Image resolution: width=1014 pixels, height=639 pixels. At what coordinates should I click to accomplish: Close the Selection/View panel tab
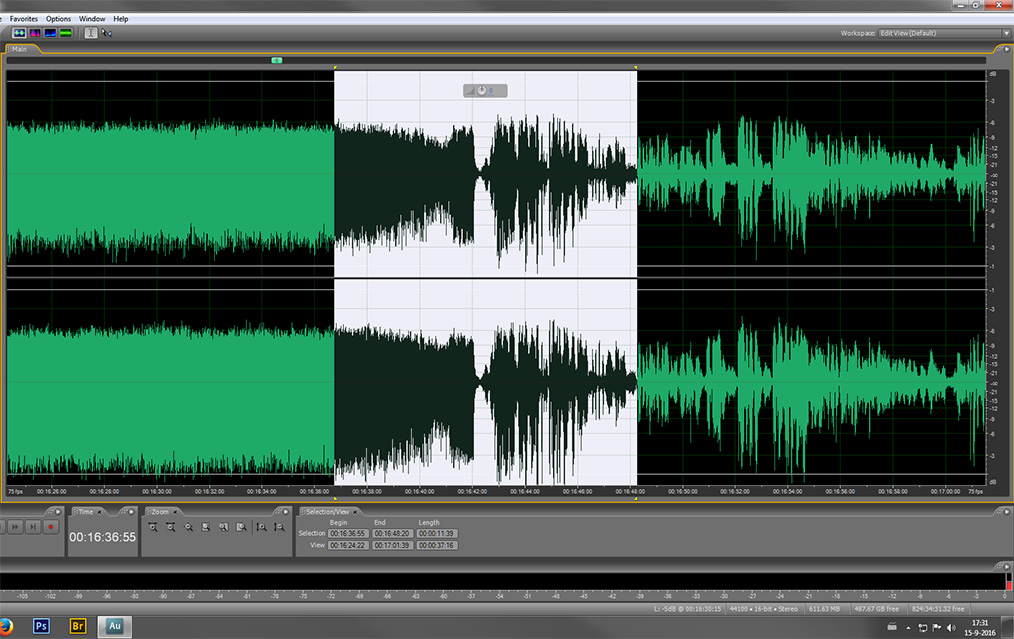coord(356,511)
